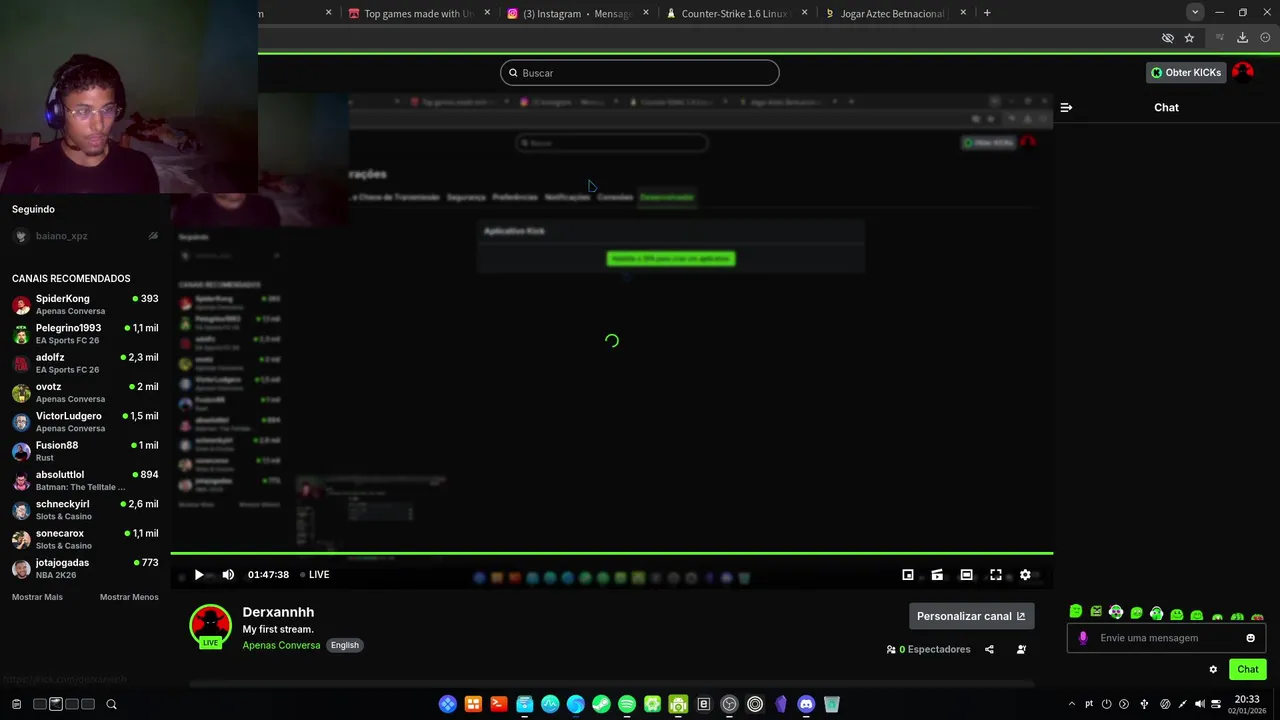Open OBS Studio from the taskbar
This screenshot has width=1280, height=720.
click(729, 704)
